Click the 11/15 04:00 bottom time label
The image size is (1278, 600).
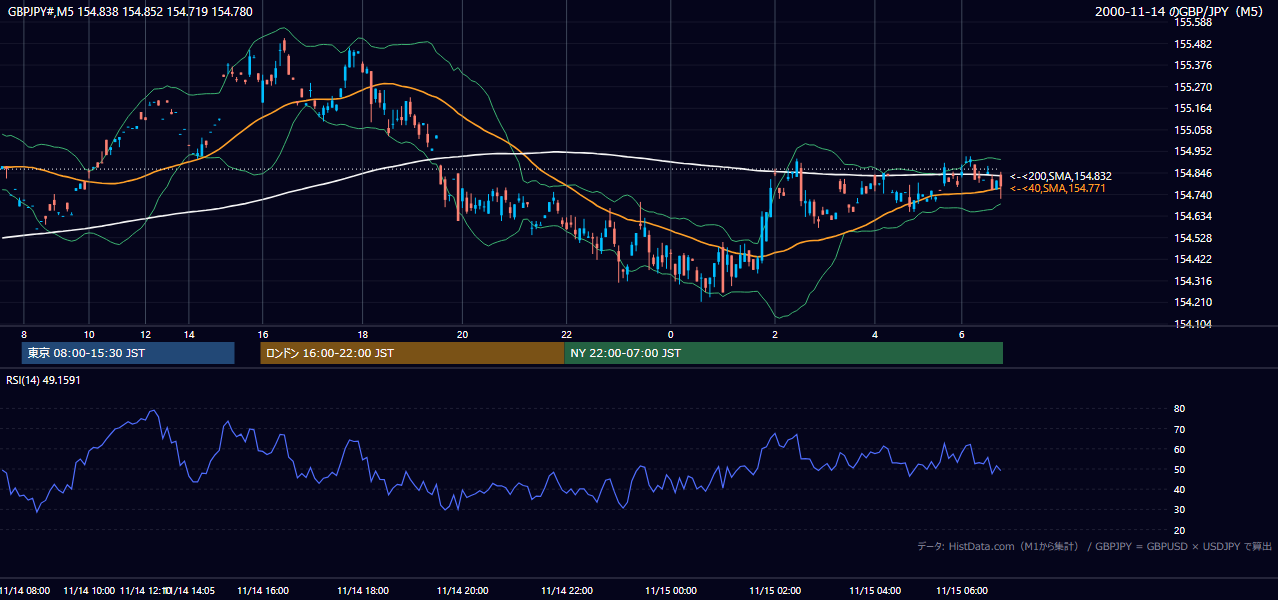click(875, 591)
